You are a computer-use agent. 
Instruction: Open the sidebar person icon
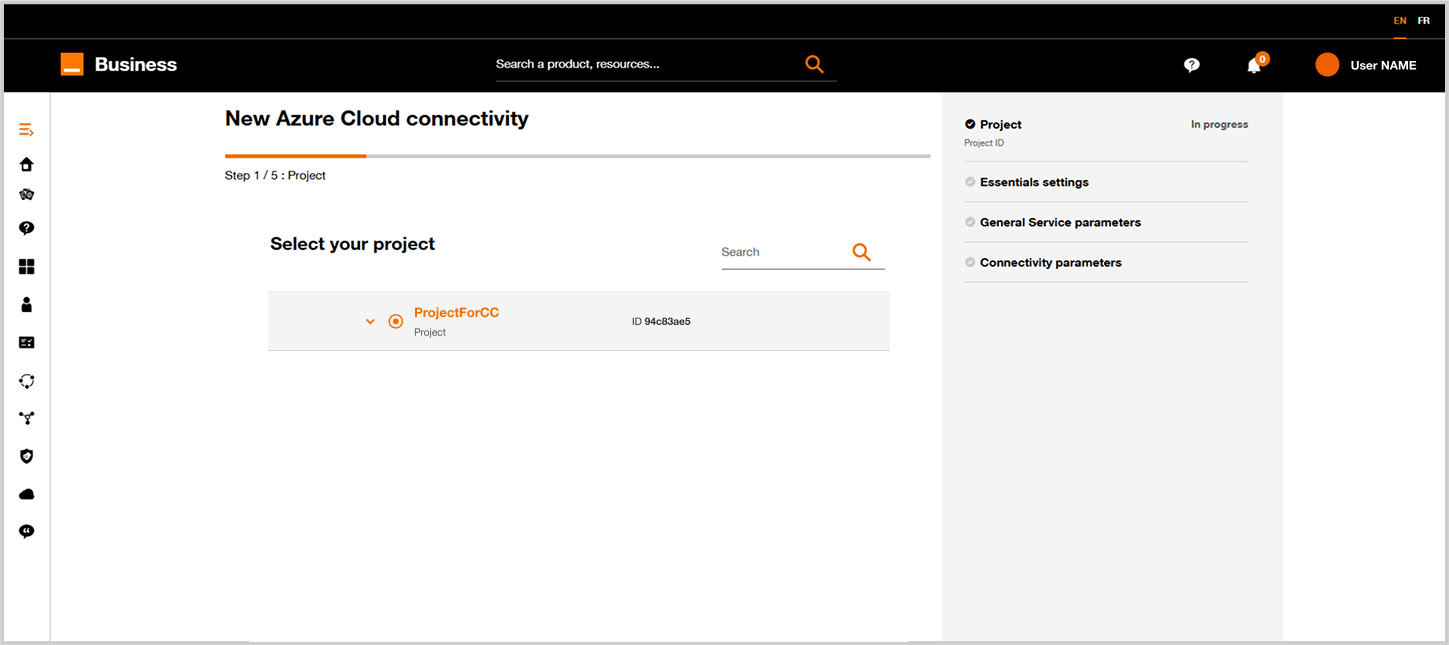pos(27,305)
